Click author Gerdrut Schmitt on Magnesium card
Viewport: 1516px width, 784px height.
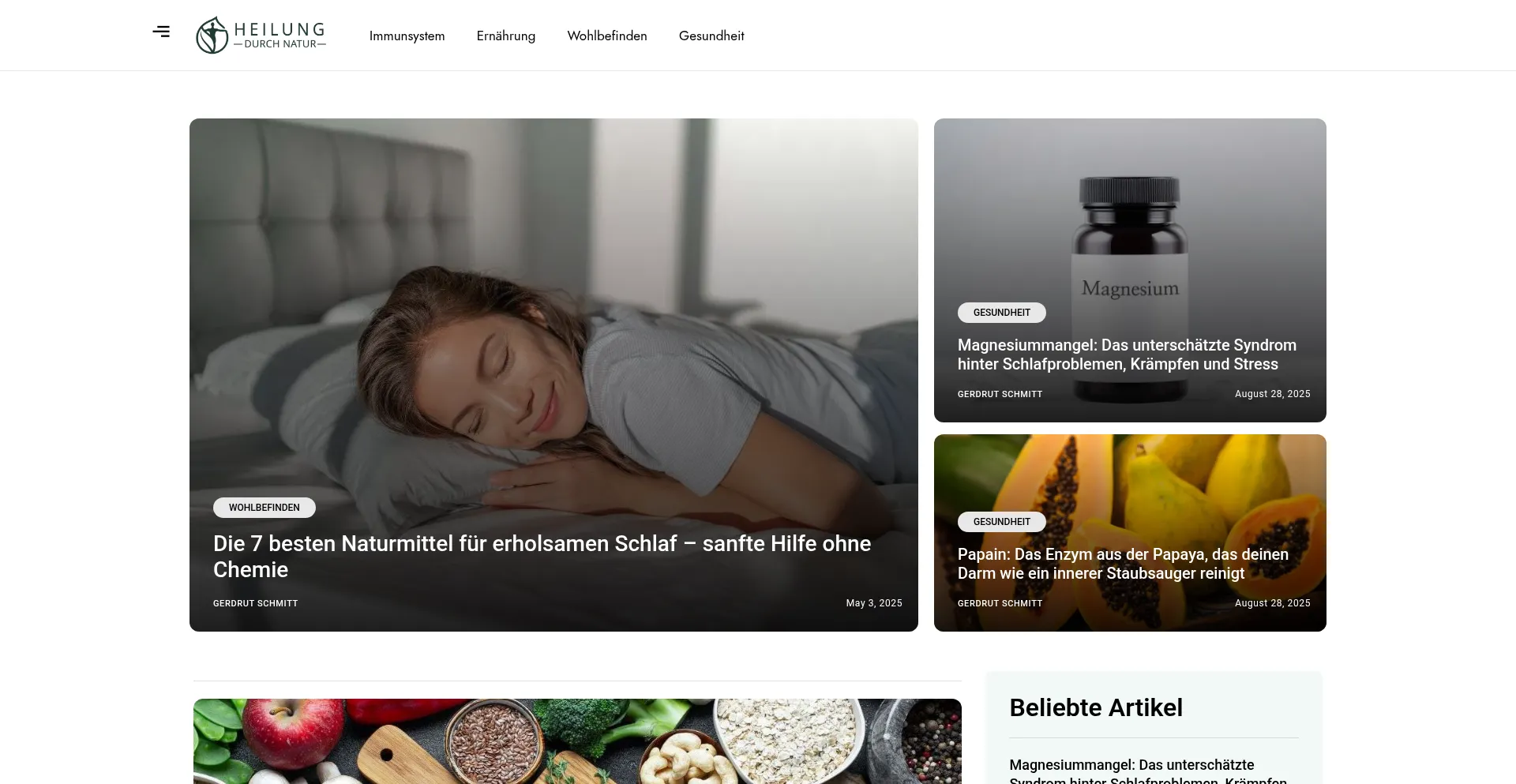pyautogui.click(x=1000, y=394)
